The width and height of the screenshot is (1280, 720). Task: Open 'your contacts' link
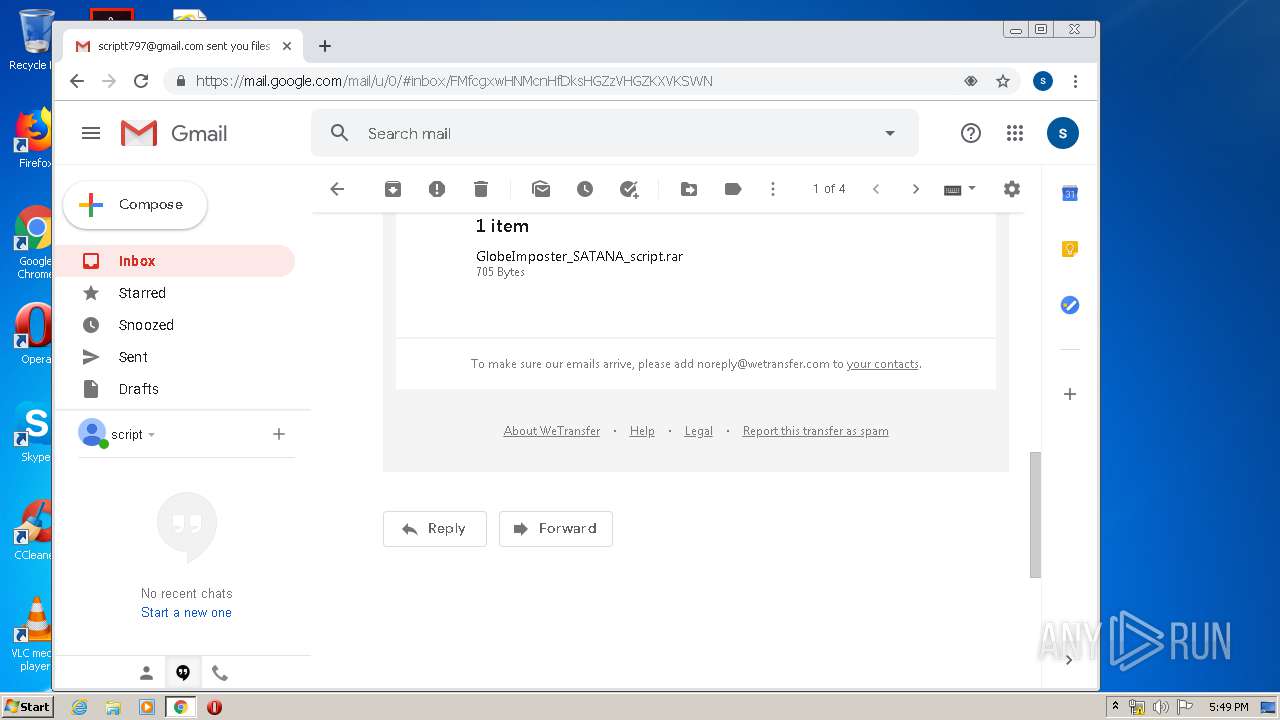(x=882, y=364)
